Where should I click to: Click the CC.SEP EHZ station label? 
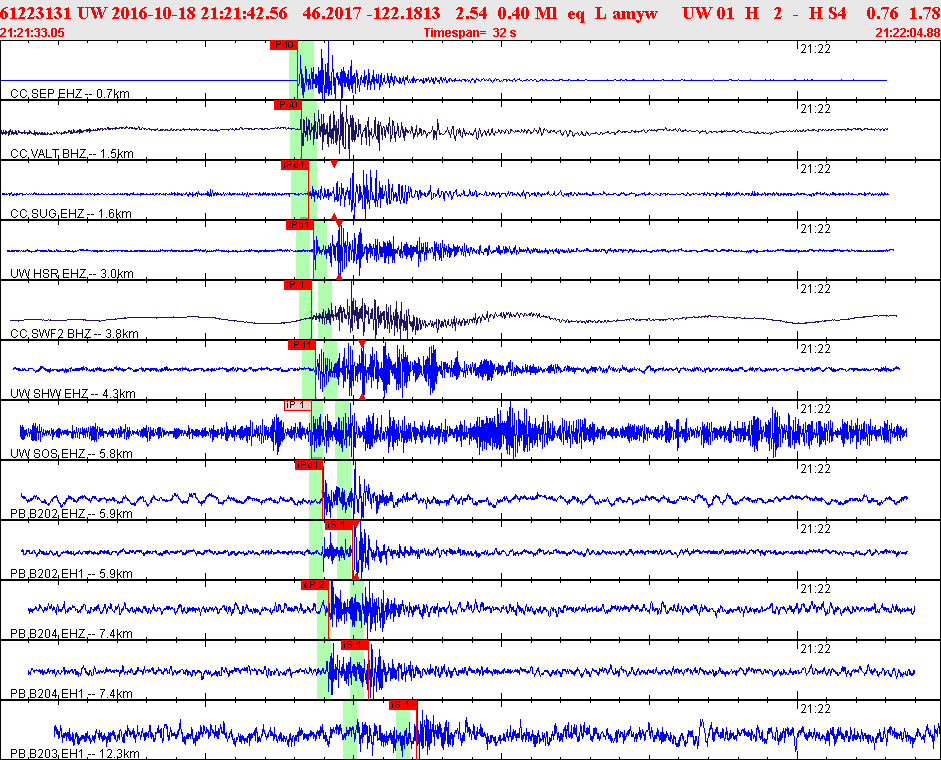(x=70, y=94)
